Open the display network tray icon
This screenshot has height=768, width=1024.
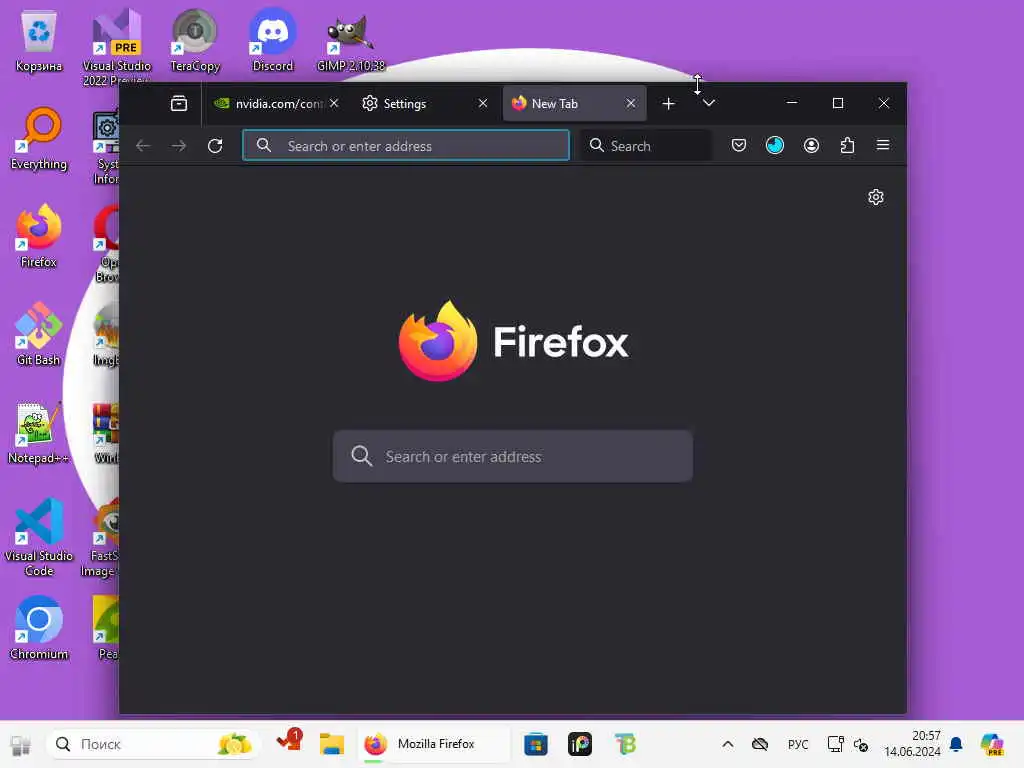tap(835, 744)
